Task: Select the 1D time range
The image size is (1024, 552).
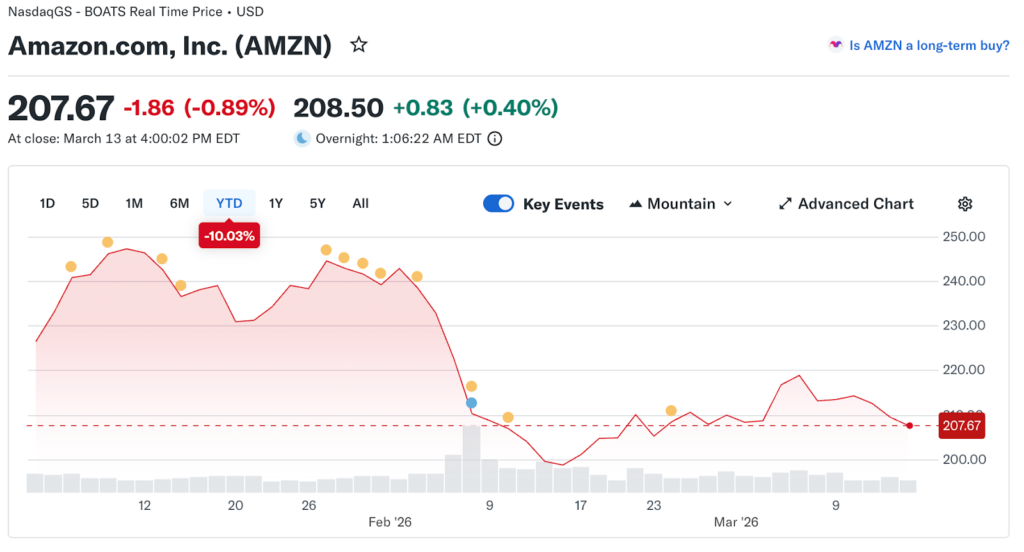Action: click(x=47, y=204)
